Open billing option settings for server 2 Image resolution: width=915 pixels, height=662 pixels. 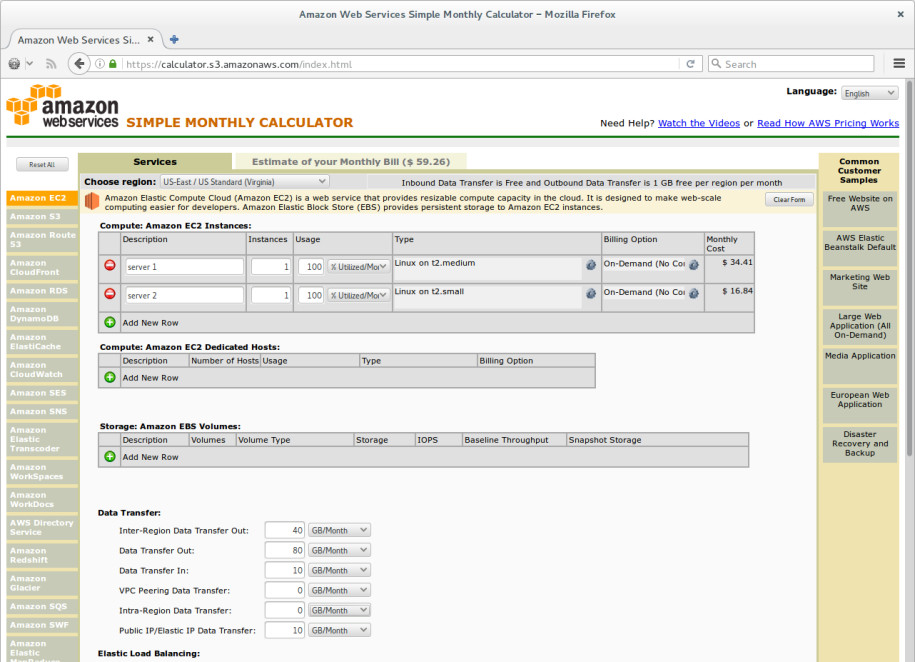[x=693, y=294]
